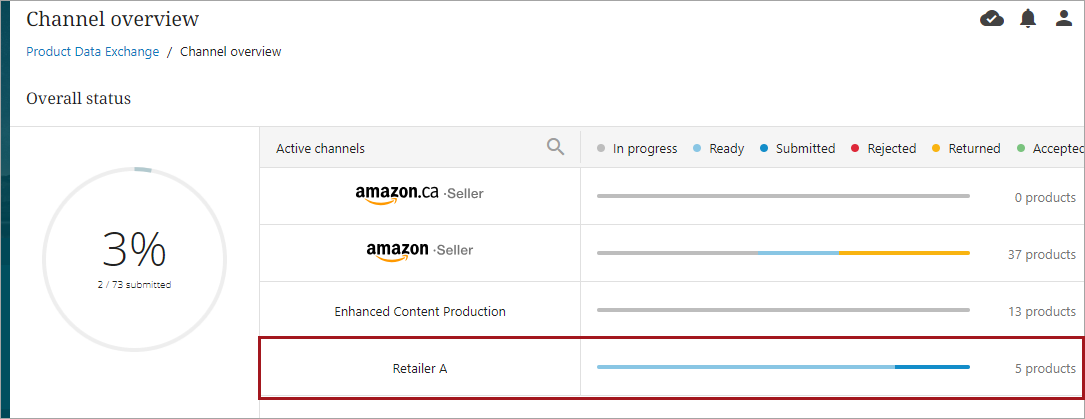Click the 37 products count
Screen dimensions: 1085x419
[x=1041, y=255]
